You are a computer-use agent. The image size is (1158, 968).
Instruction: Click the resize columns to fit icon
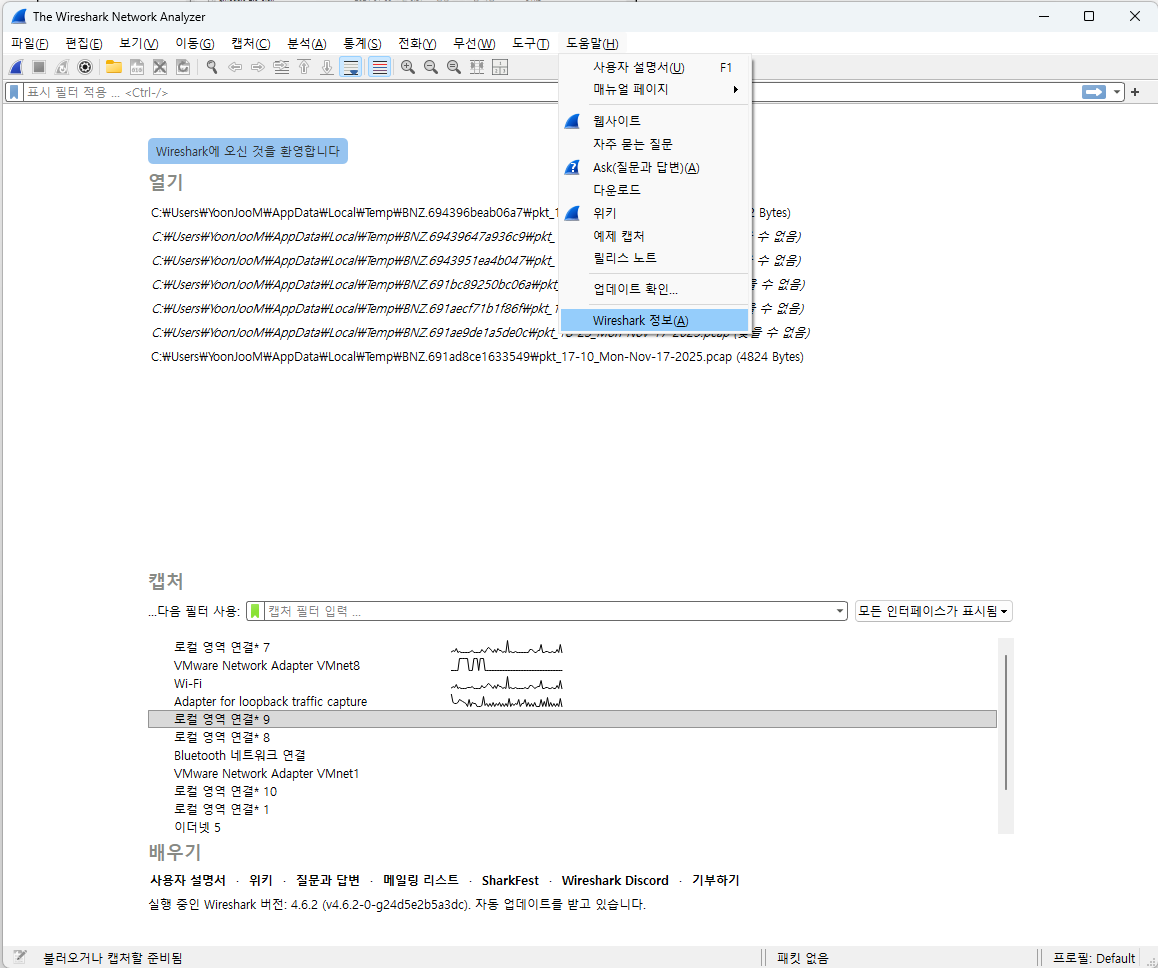(x=477, y=67)
